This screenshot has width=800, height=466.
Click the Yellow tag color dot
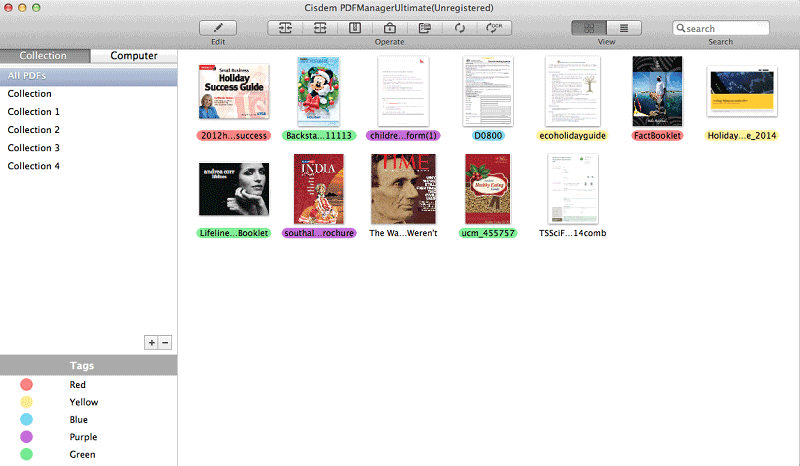coord(27,402)
